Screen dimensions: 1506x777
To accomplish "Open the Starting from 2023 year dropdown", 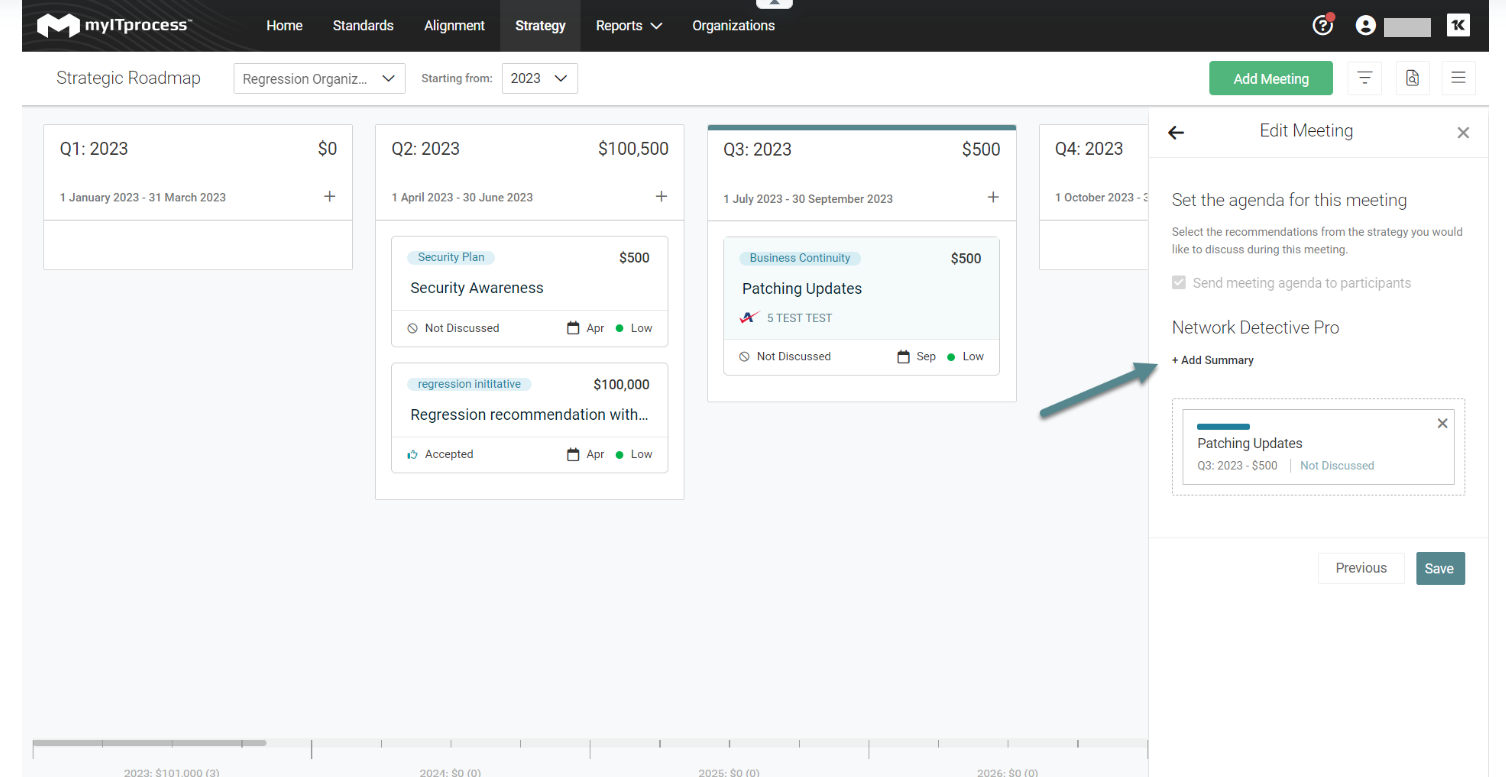I will click(539, 79).
